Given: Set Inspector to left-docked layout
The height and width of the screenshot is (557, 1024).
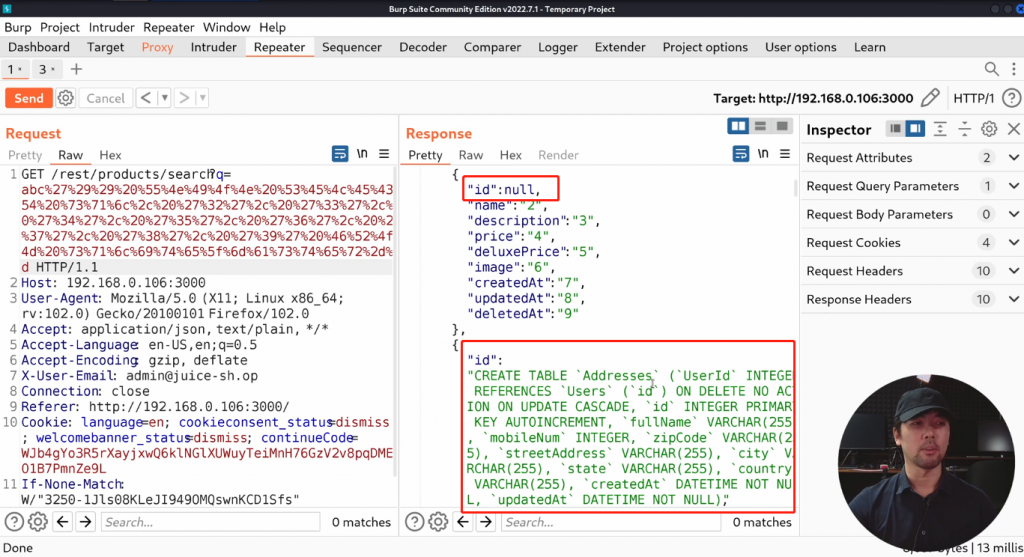Looking at the screenshot, I should (895, 129).
